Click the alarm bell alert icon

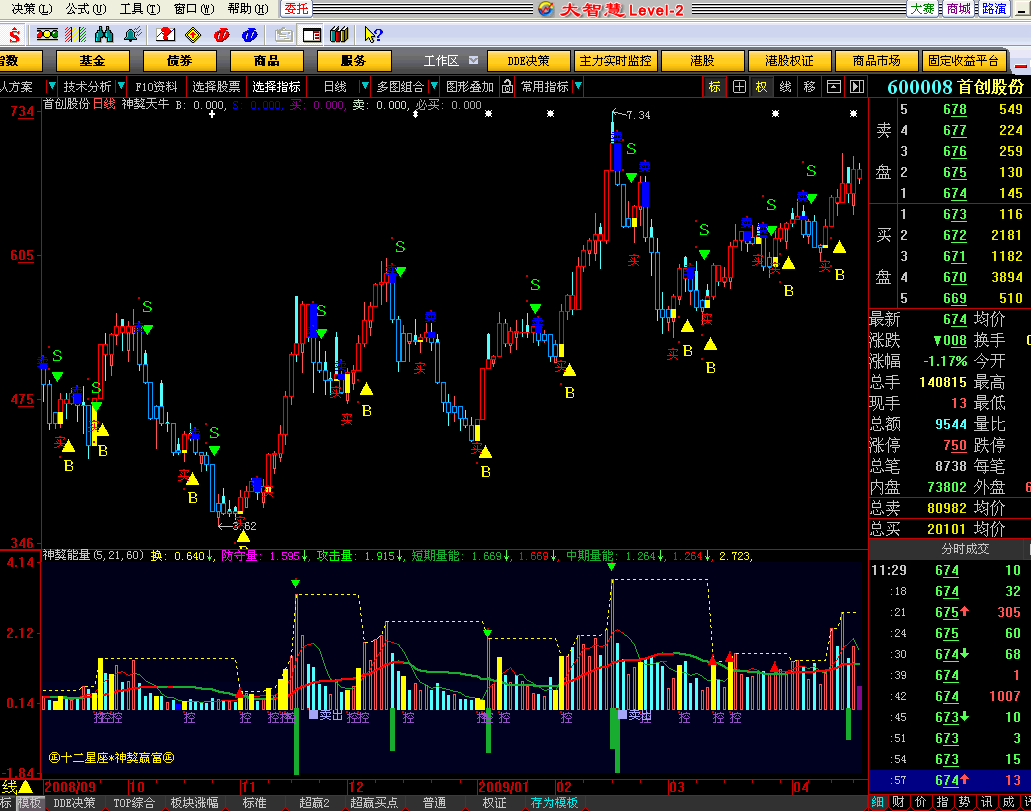tap(133, 34)
